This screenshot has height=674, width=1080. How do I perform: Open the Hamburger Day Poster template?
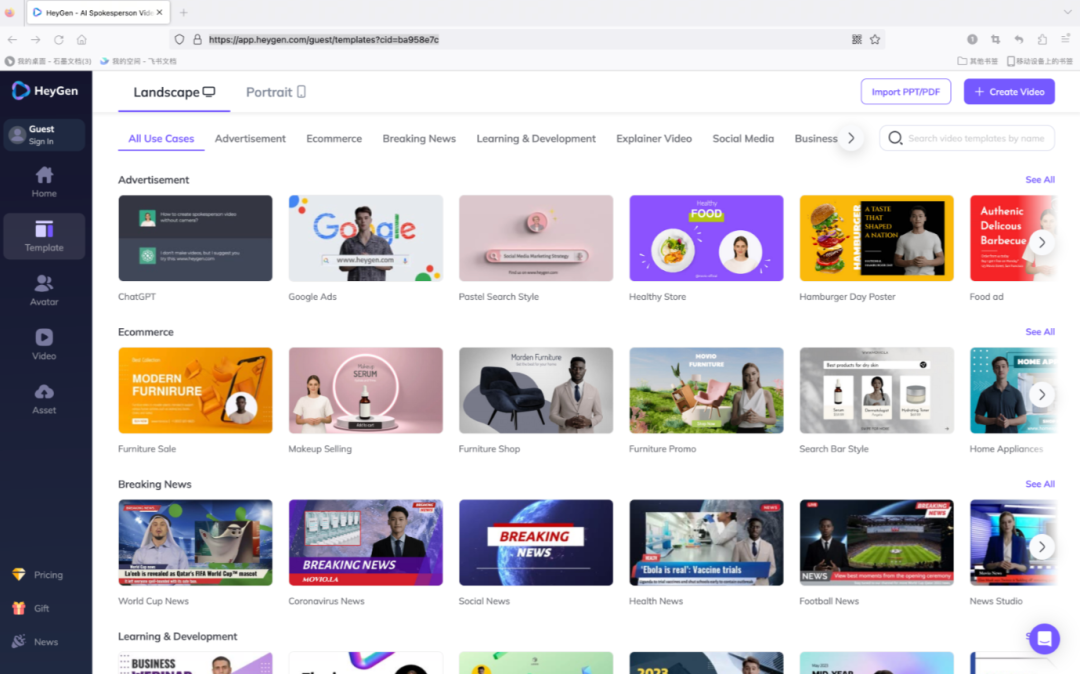[x=876, y=238]
